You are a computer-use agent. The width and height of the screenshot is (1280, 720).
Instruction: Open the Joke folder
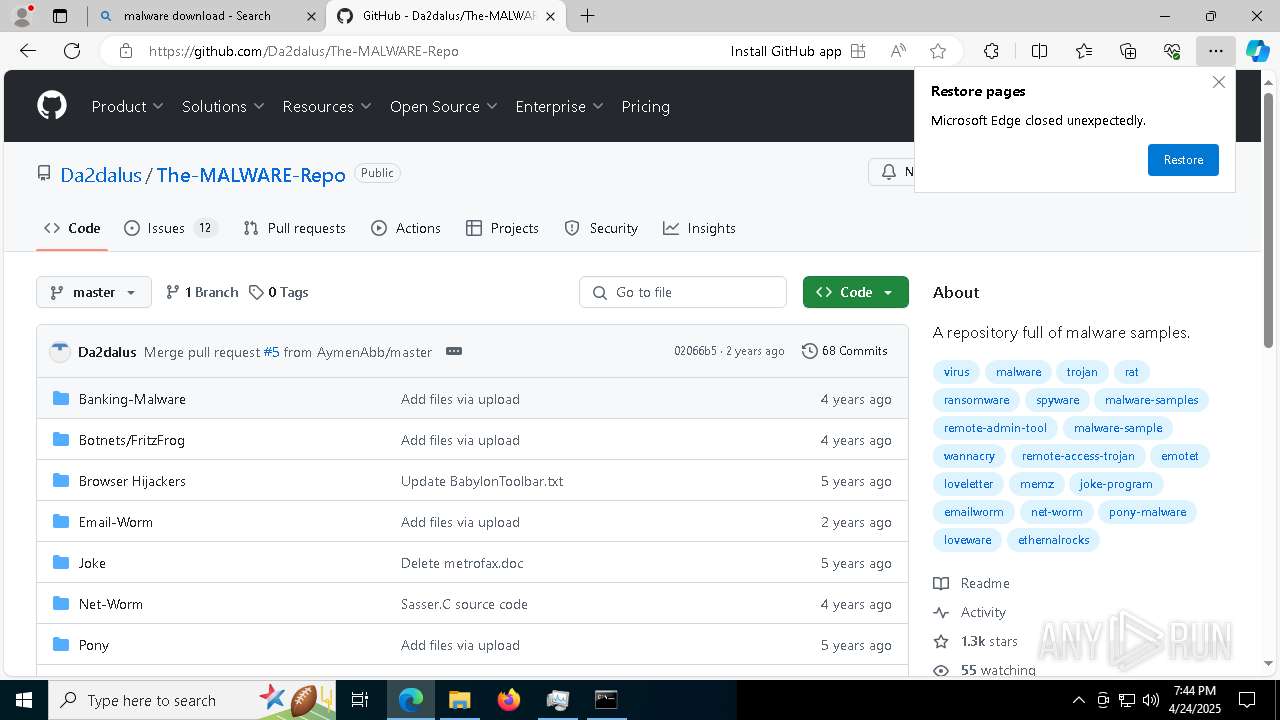(92, 563)
